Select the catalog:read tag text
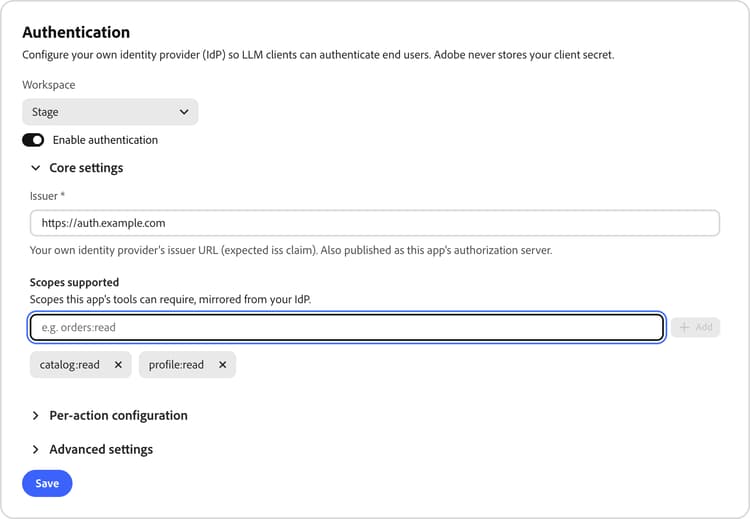 [x=69, y=364]
